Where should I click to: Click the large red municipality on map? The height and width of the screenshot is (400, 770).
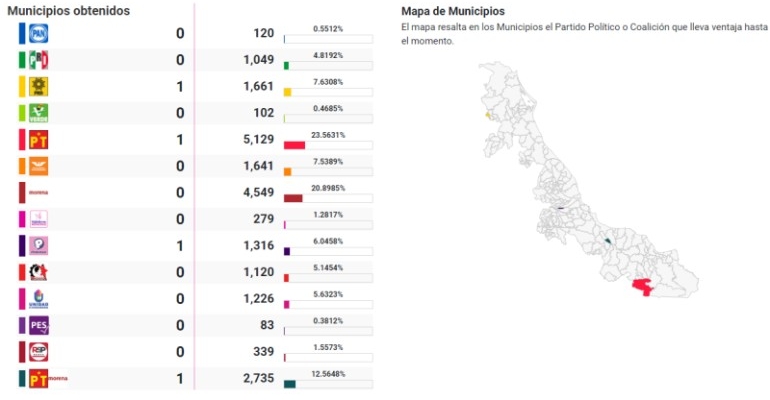[650, 287]
